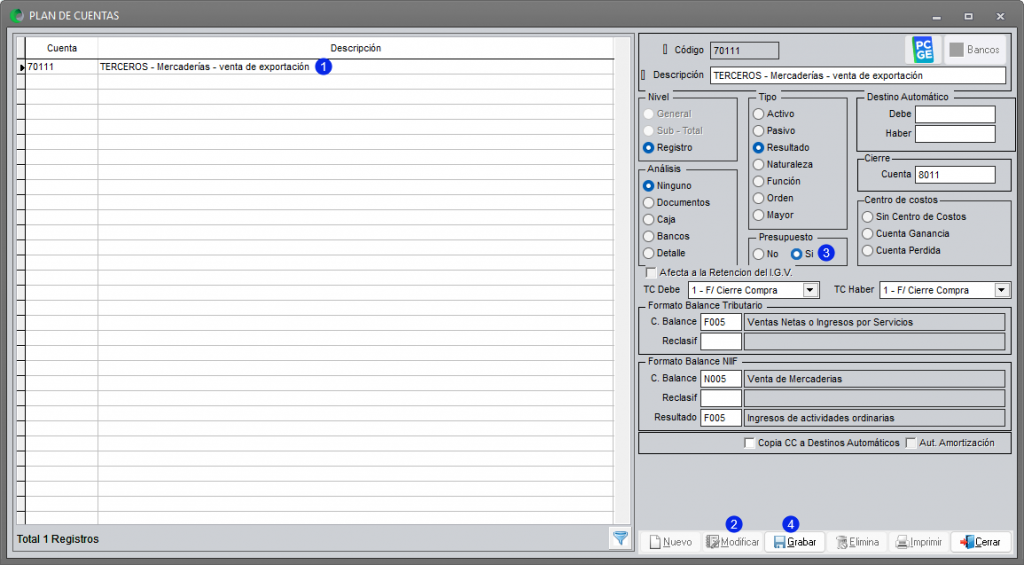Image resolution: width=1024 pixels, height=565 pixels.
Task: Click the Descripción input field
Action: (x=857, y=75)
